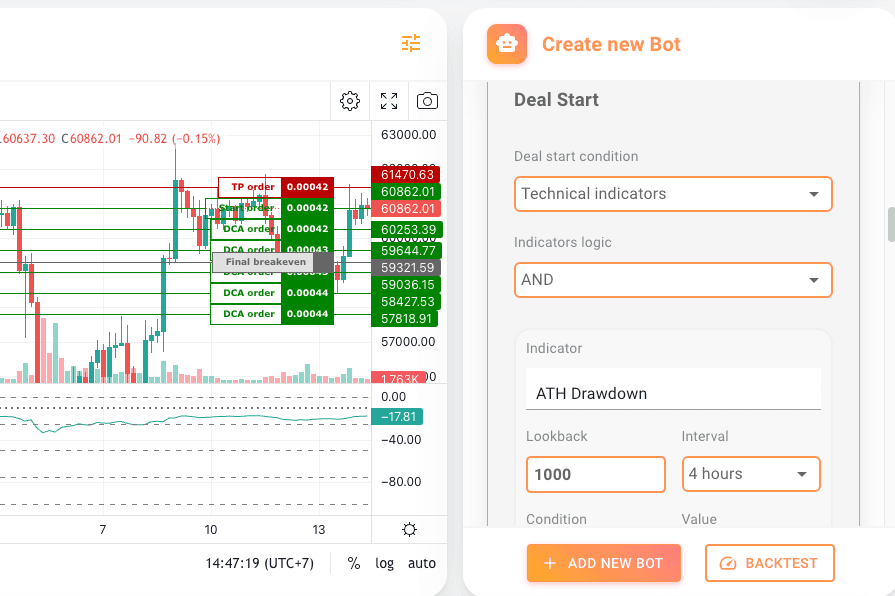Click the backtest gauge icon
895x596 pixels.
[x=728, y=564]
